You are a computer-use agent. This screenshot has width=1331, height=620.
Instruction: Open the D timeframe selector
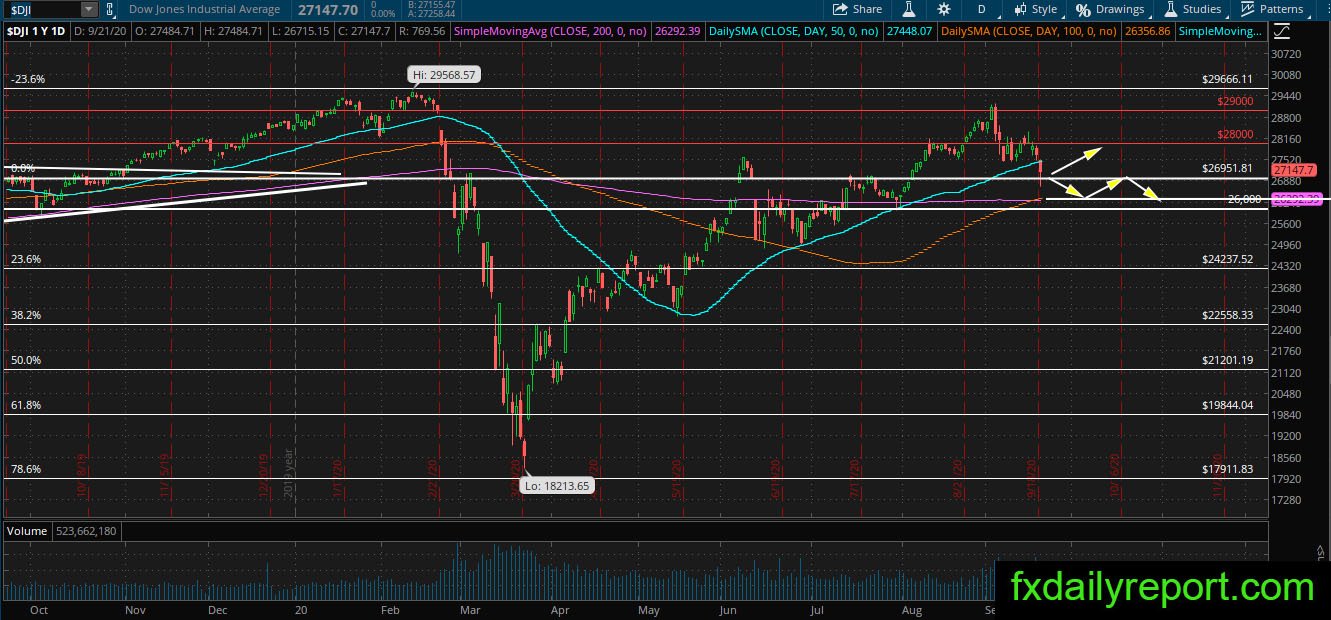tap(982, 9)
